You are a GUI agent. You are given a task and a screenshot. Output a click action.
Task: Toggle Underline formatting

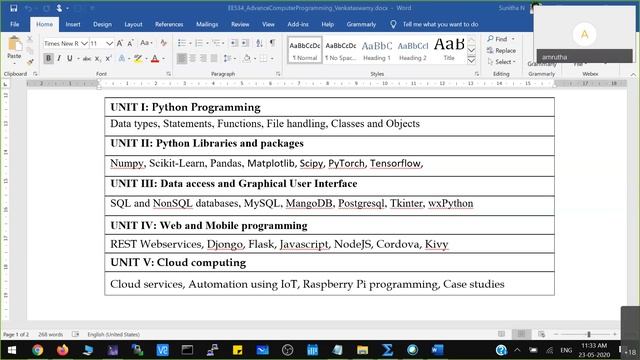tap(70, 58)
